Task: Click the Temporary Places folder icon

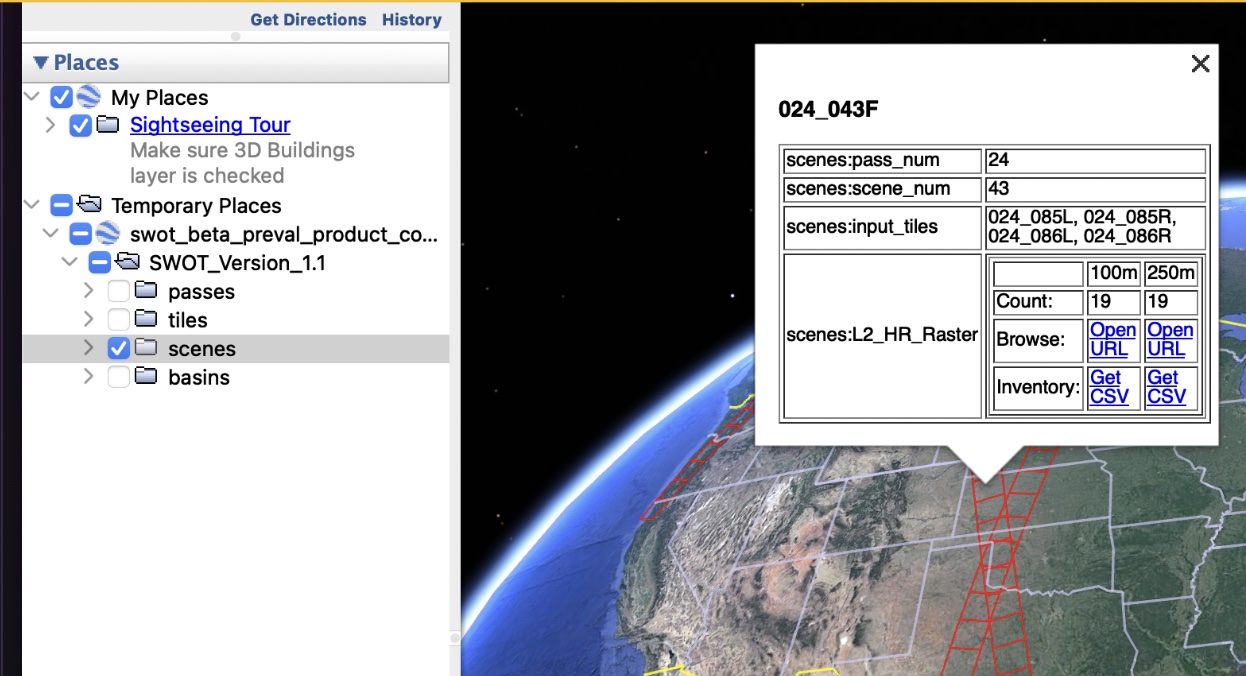Action: point(89,205)
